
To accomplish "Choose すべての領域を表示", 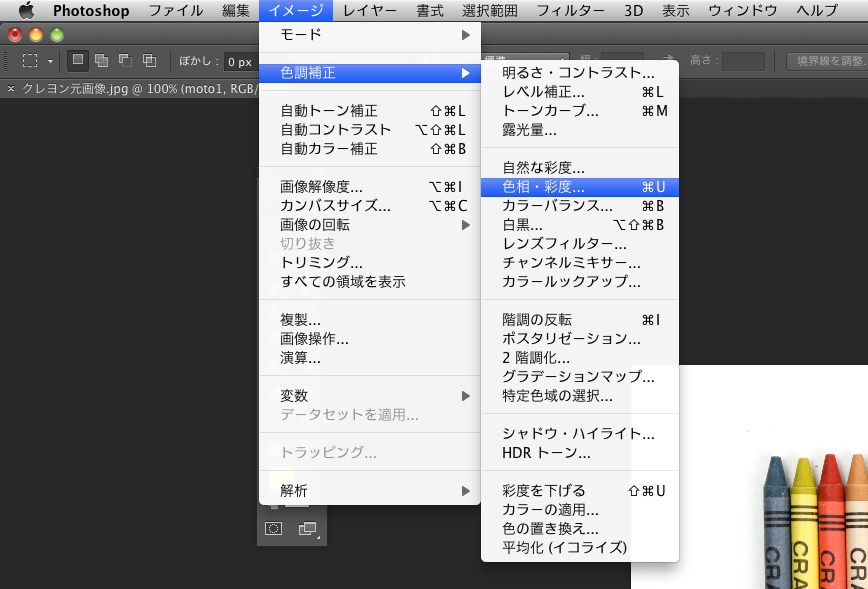I will pos(370,282).
